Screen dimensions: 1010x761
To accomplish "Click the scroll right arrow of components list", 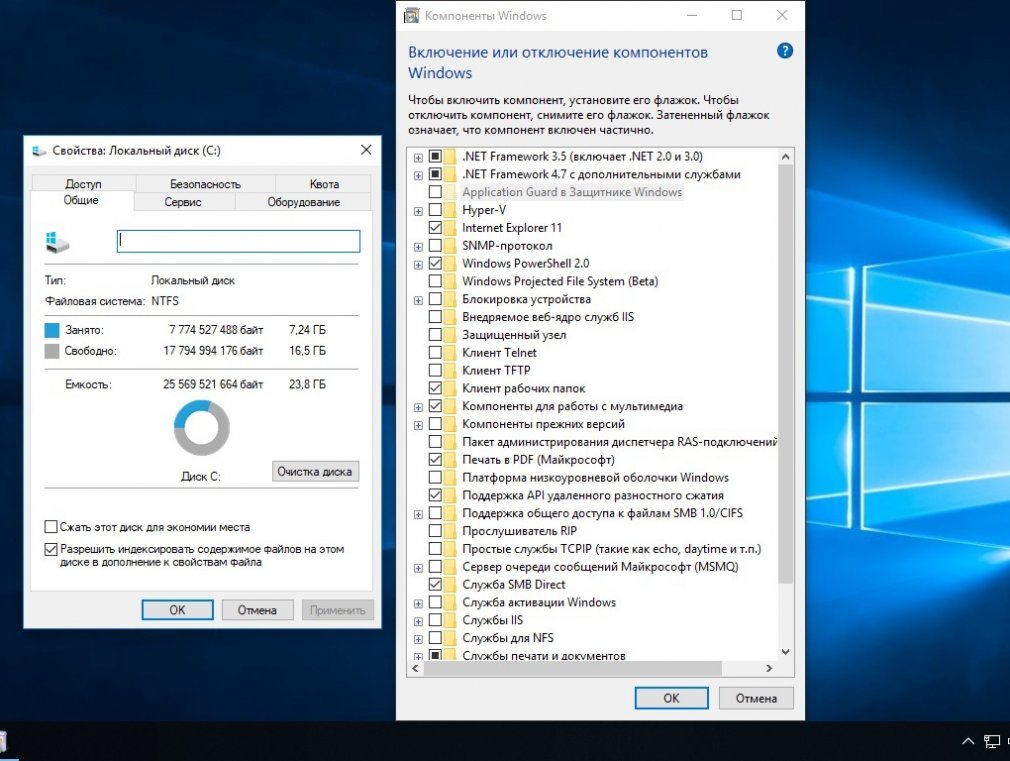I will coord(769,668).
